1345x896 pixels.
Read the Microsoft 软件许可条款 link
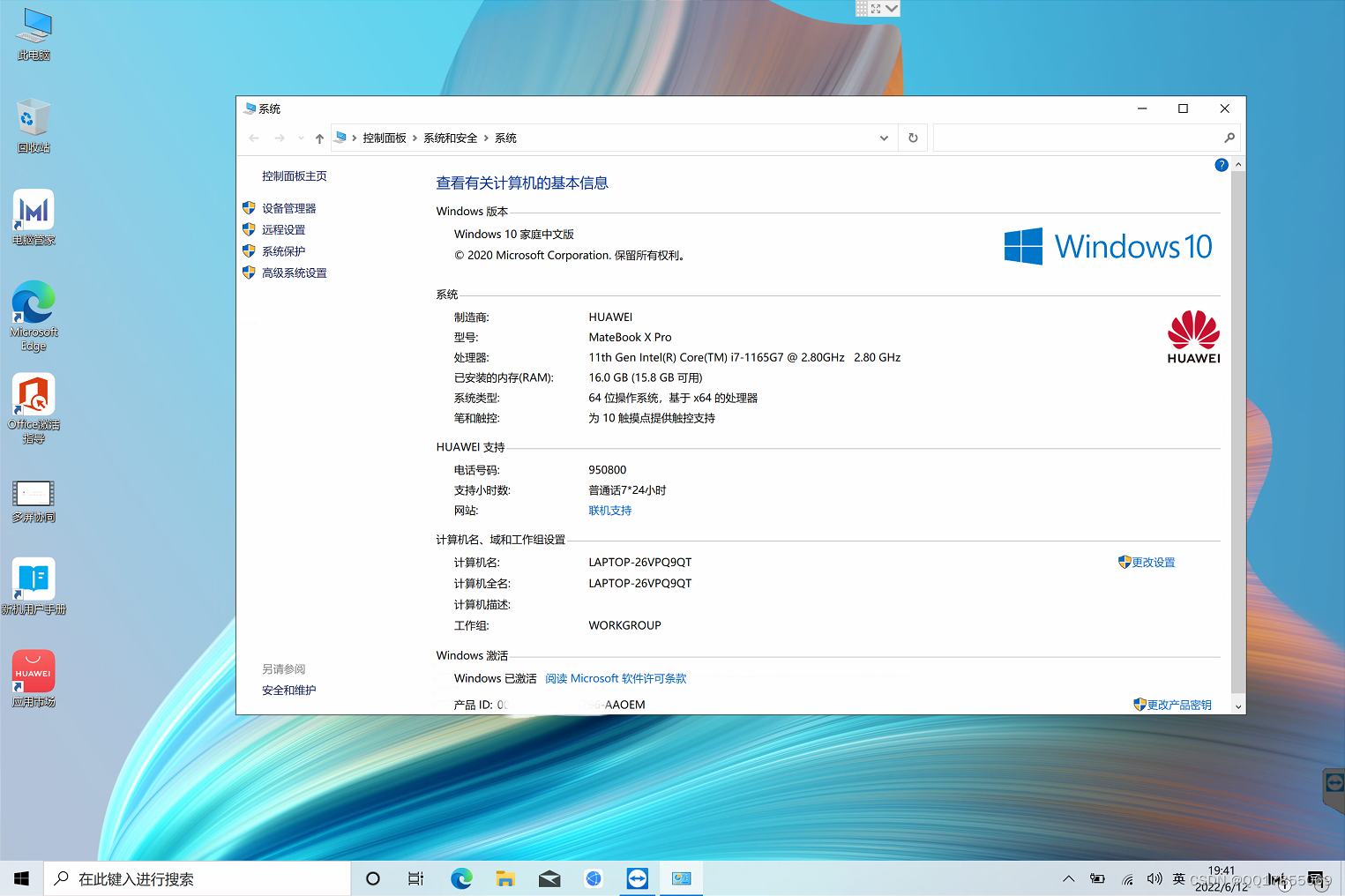click(x=616, y=678)
